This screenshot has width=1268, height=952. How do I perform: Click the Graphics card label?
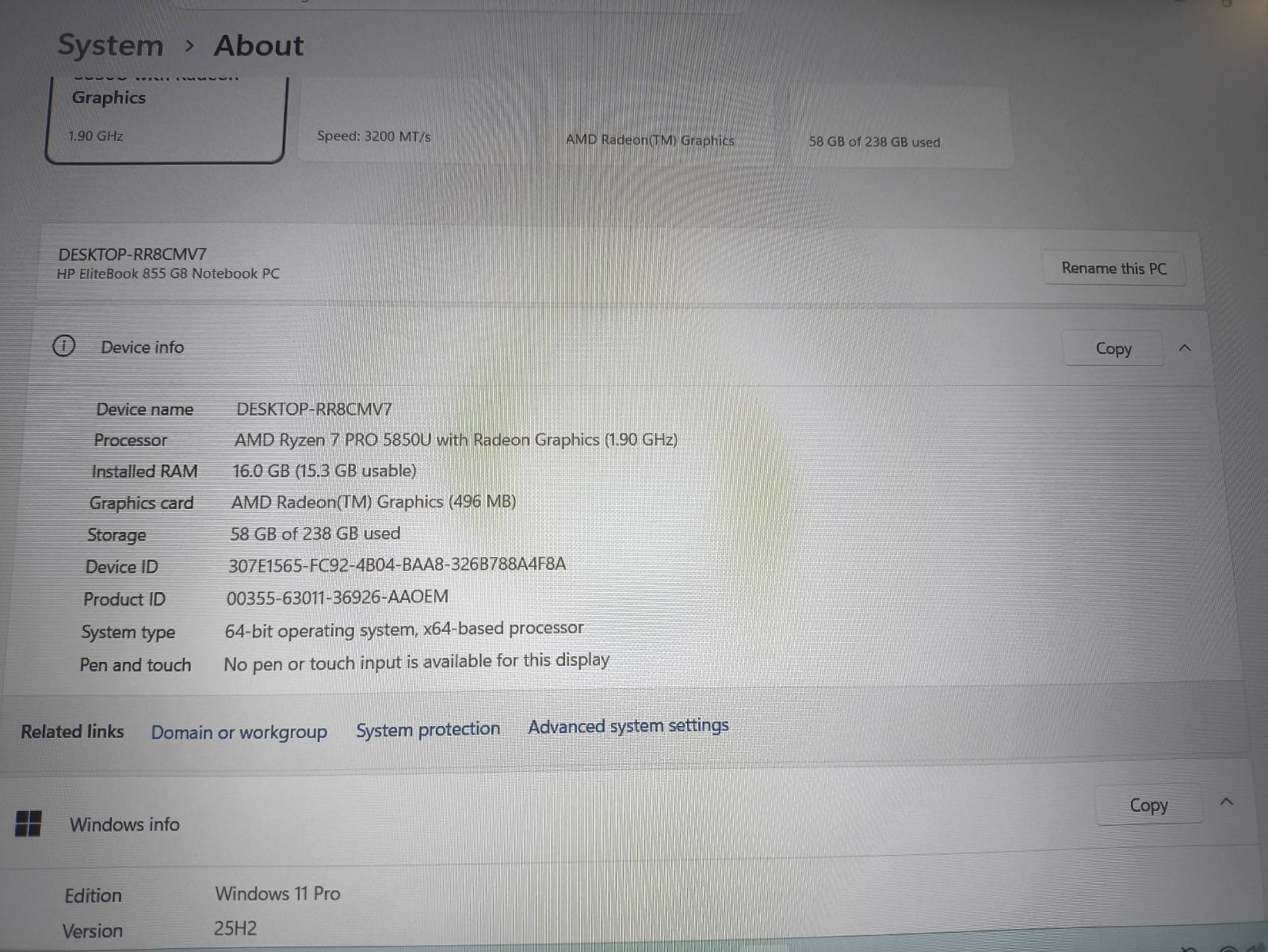click(x=141, y=503)
